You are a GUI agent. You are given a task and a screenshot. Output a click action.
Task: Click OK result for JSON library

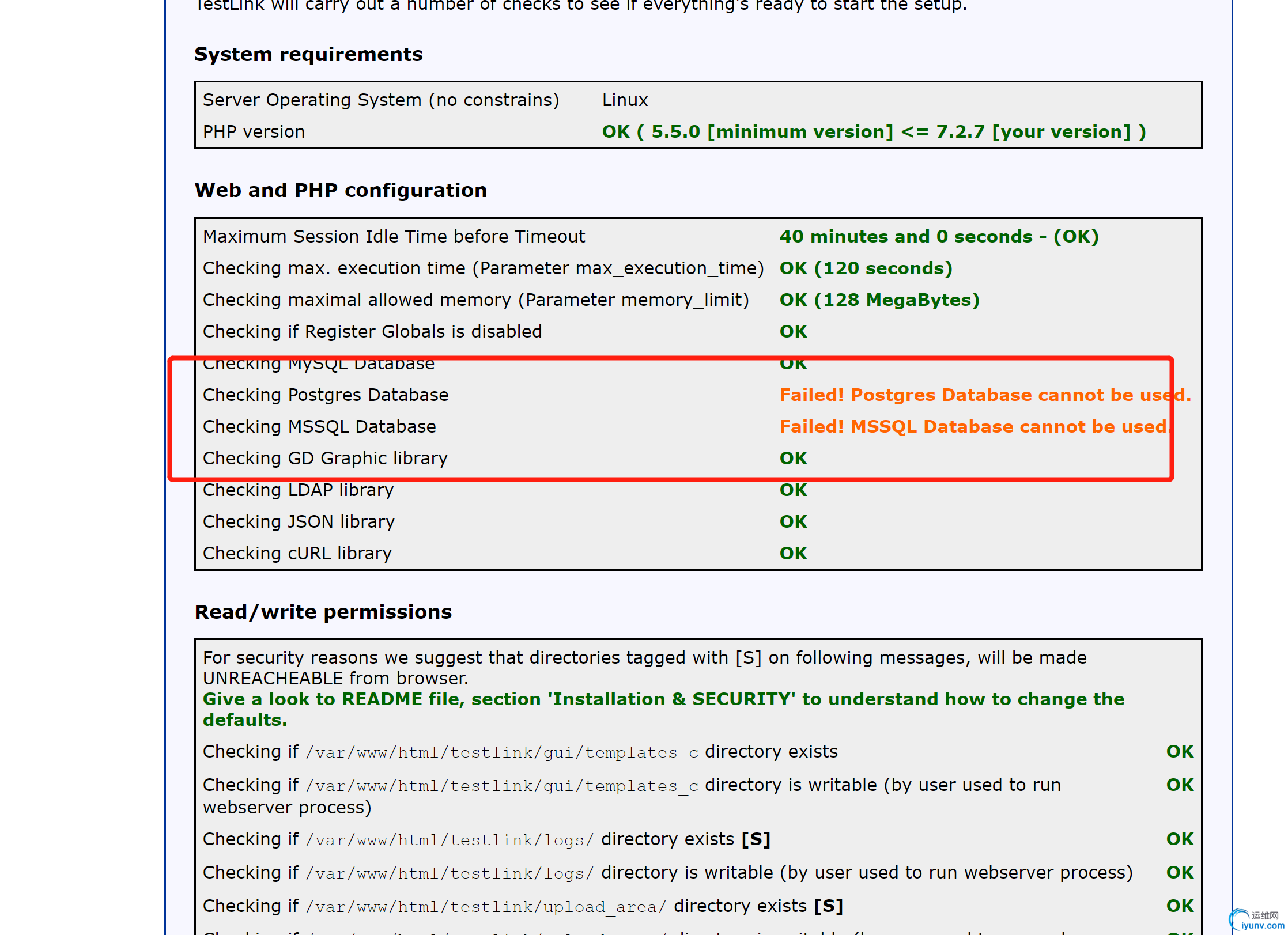click(793, 522)
